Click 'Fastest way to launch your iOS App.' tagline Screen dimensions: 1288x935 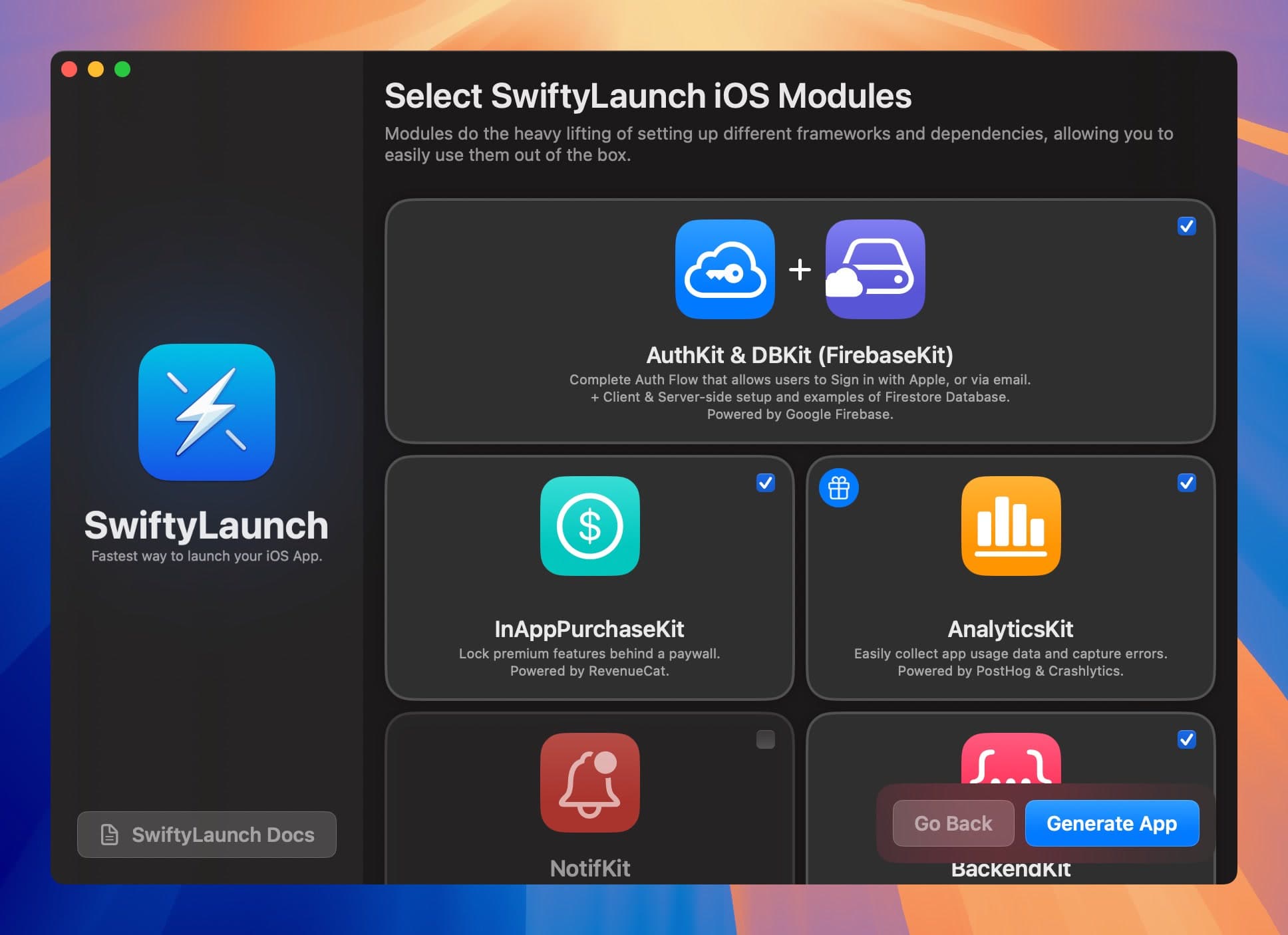[207, 556]
